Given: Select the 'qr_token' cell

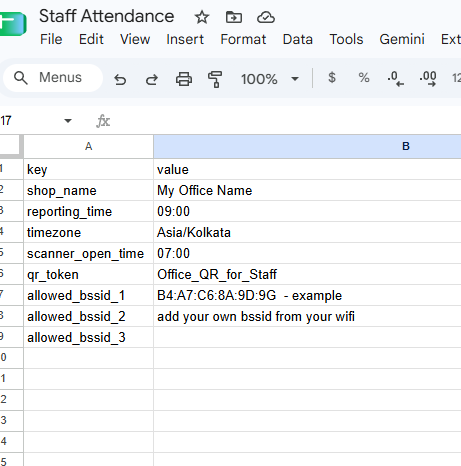Looking at the screenshot, I should [89, 274].
